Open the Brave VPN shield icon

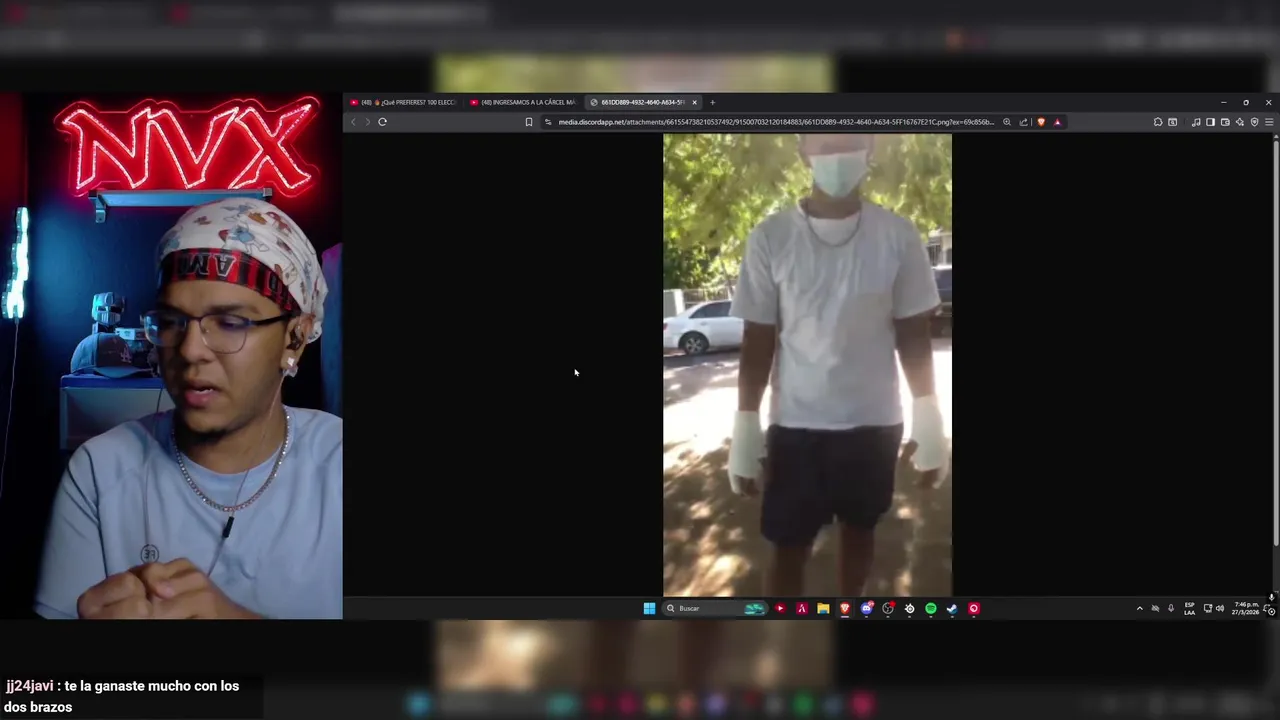click(1254, 122)
